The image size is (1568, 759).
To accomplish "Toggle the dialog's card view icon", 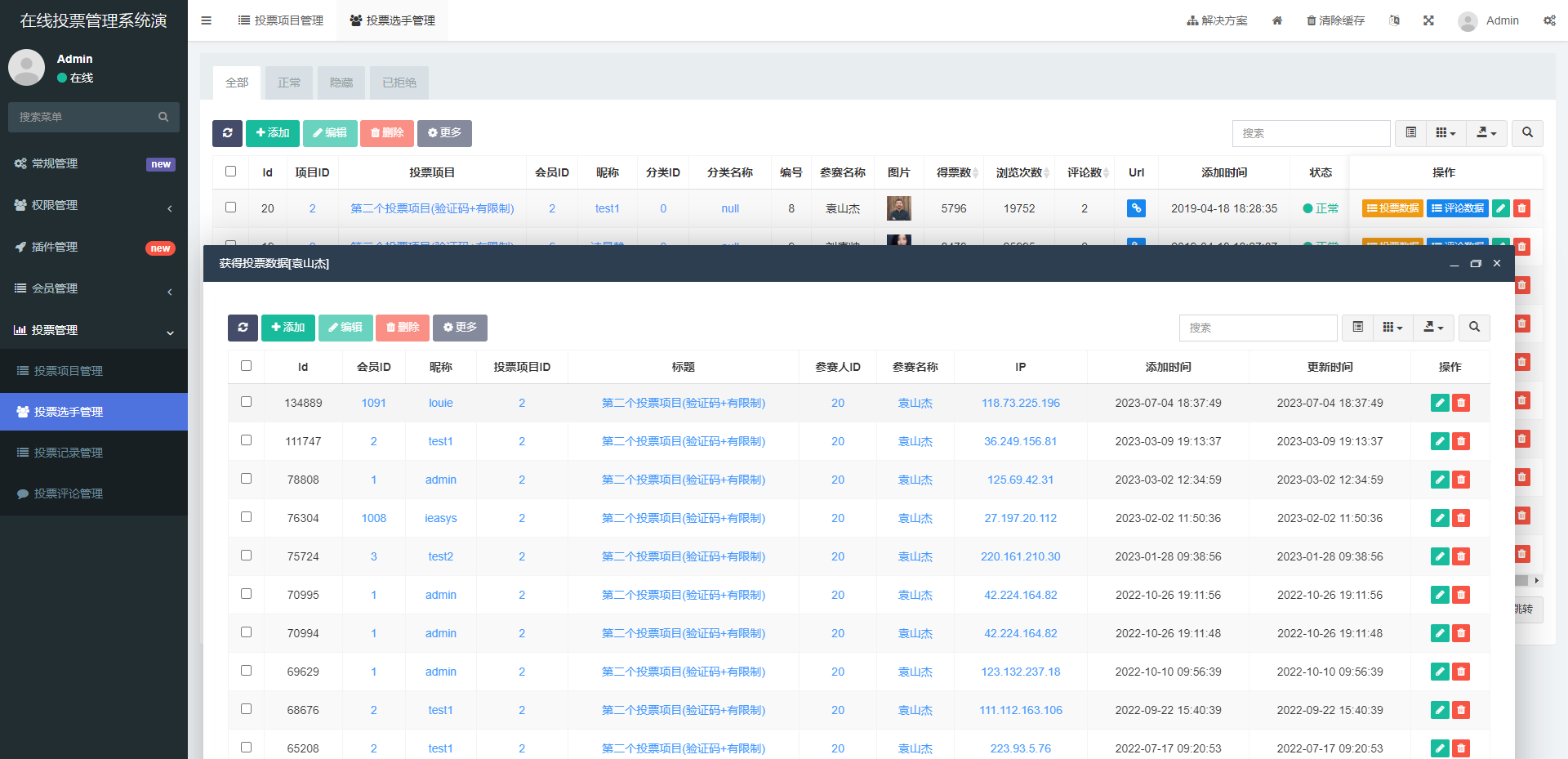I will coord(1357,328).
